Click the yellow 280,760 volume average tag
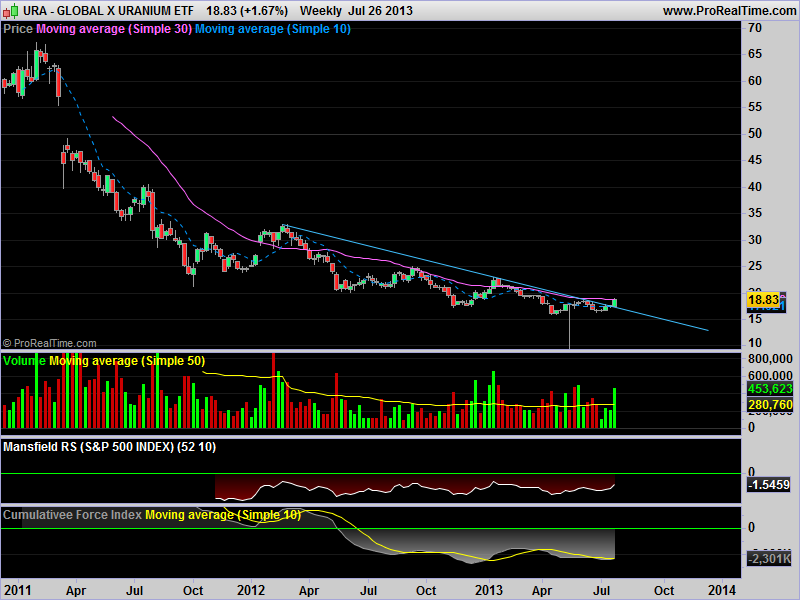800x600 pixels. 769,404
